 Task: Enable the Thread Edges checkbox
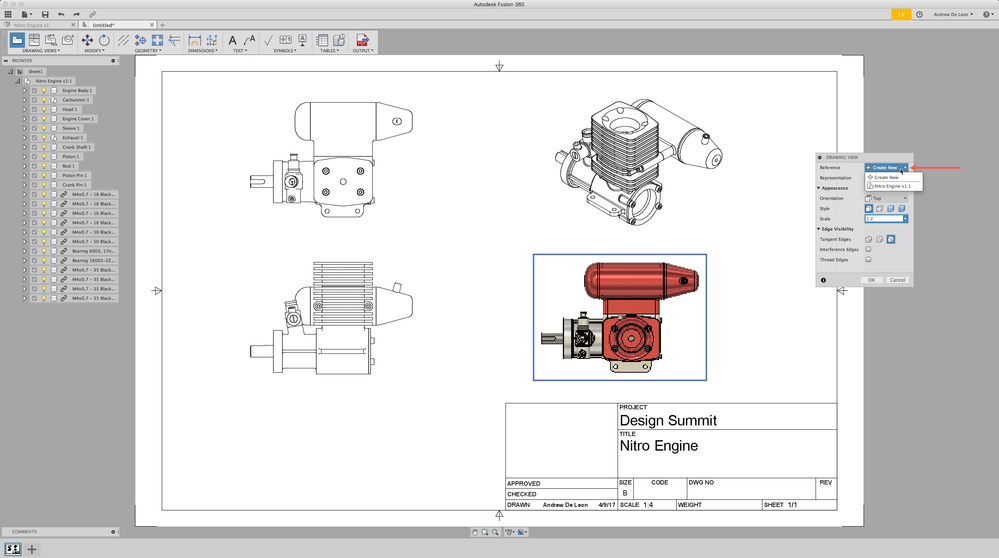(868, 260)
